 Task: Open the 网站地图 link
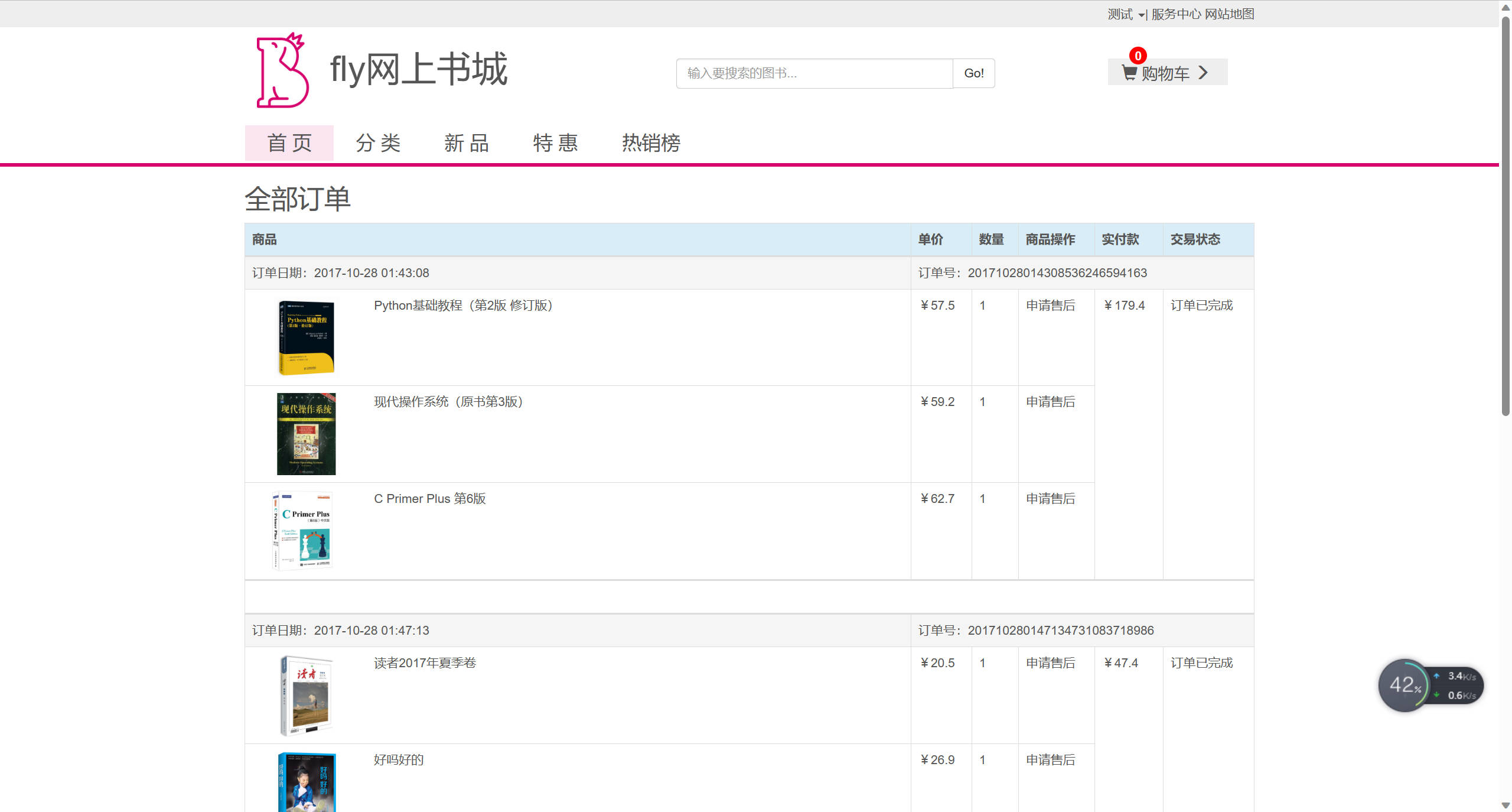point(1229,14)
